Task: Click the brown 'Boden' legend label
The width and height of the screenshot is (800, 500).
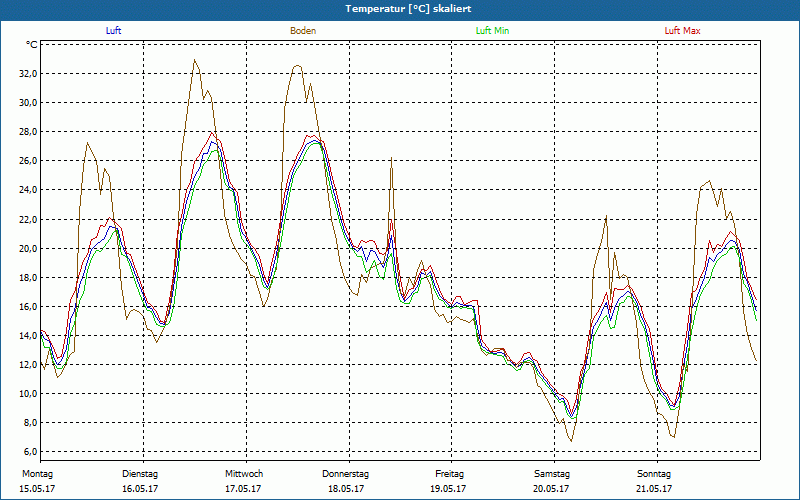Action: click(303, 31)
